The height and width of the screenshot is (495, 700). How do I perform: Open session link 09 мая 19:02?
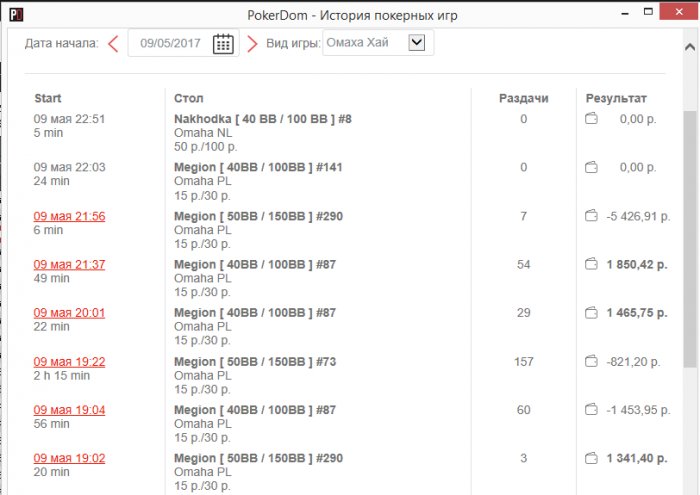69,458
